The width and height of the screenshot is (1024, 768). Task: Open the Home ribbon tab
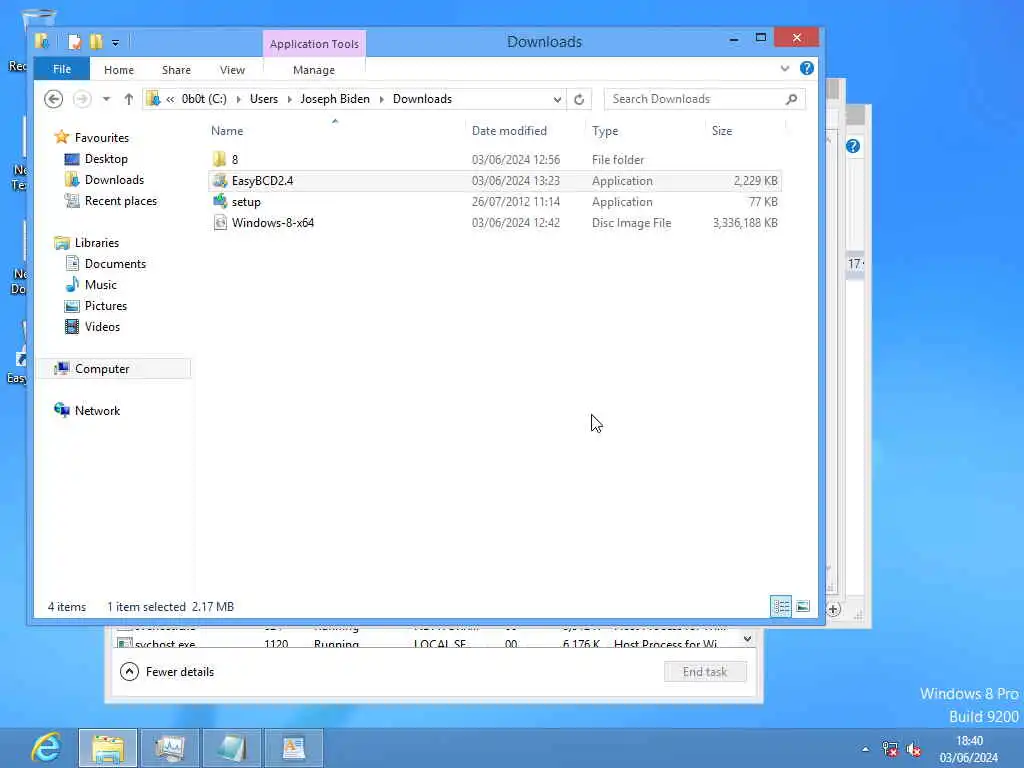click(119, 70)
